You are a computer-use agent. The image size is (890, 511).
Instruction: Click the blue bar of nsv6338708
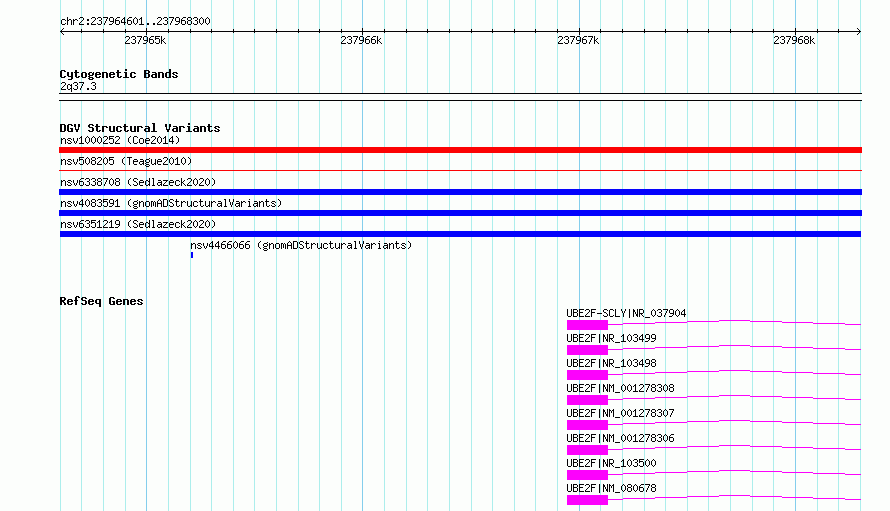tap(460, 192)
